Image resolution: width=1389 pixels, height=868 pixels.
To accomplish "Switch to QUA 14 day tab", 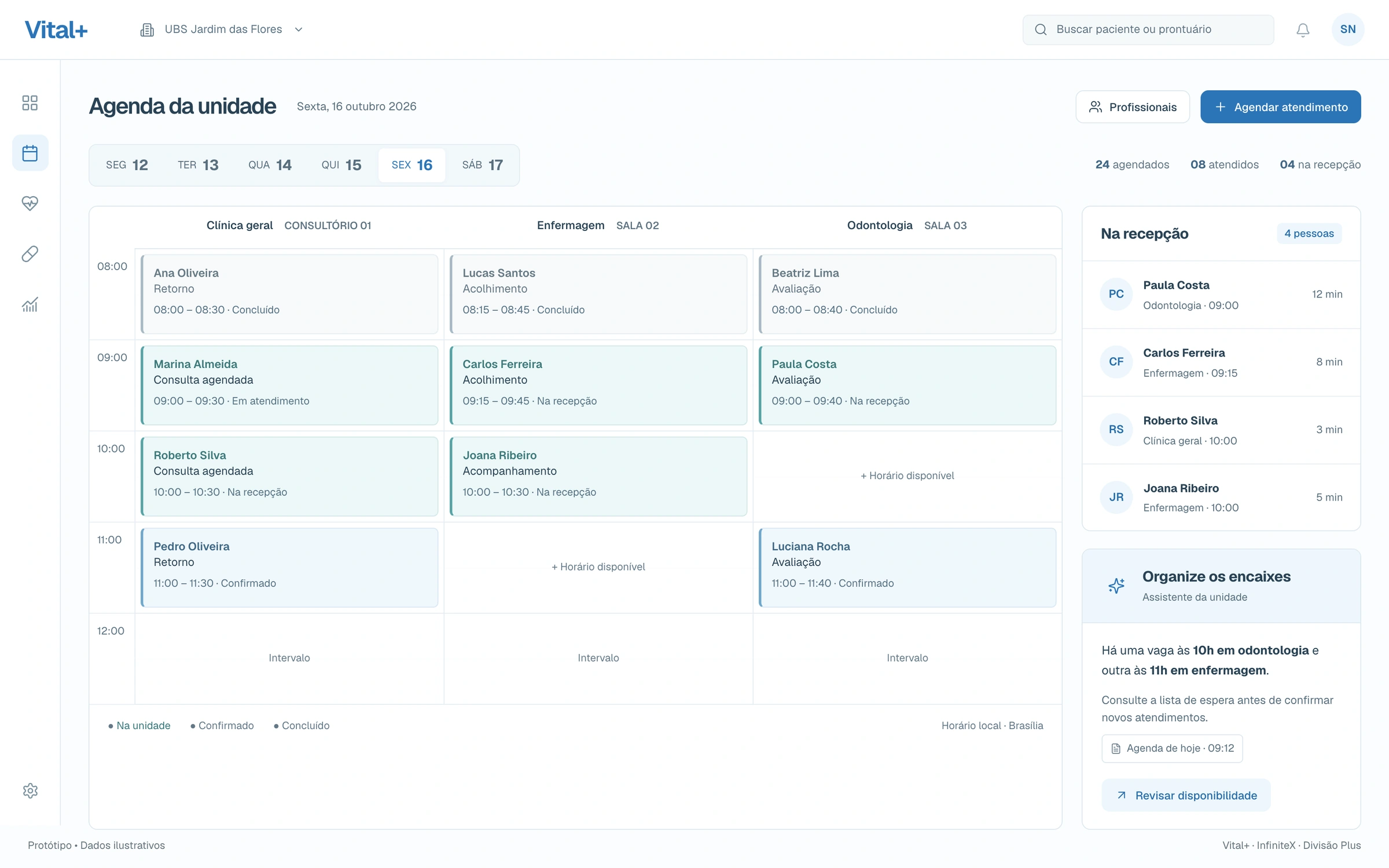I will click(270, 165).
